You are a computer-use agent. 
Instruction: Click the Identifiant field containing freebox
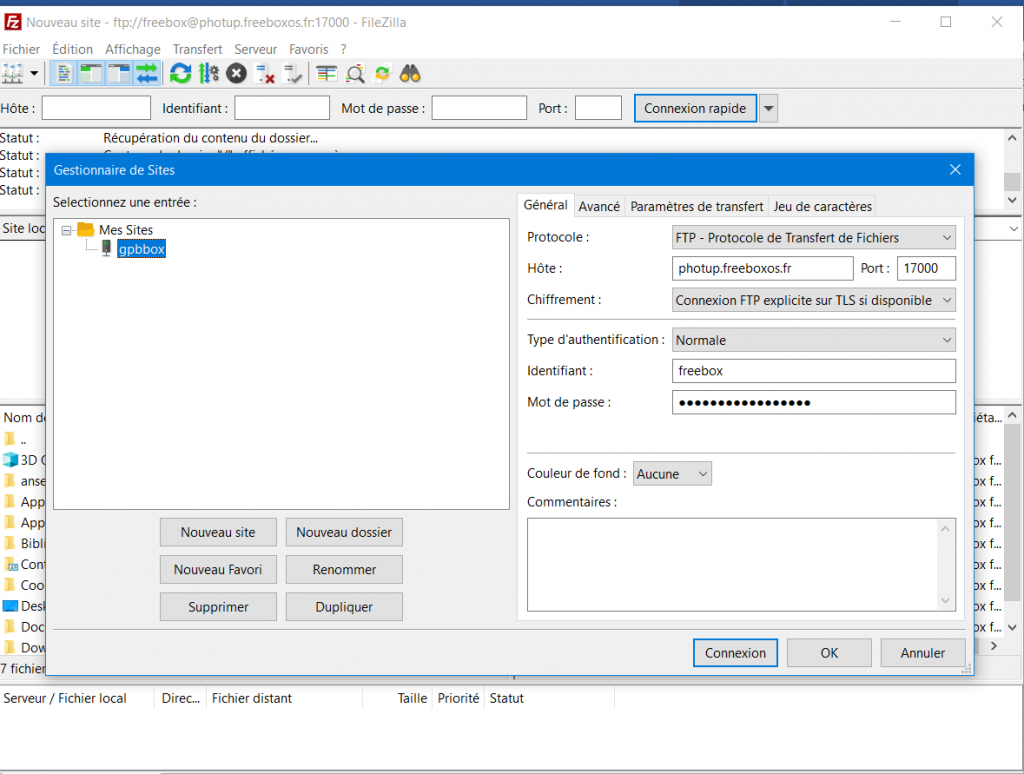pos(814,371)
